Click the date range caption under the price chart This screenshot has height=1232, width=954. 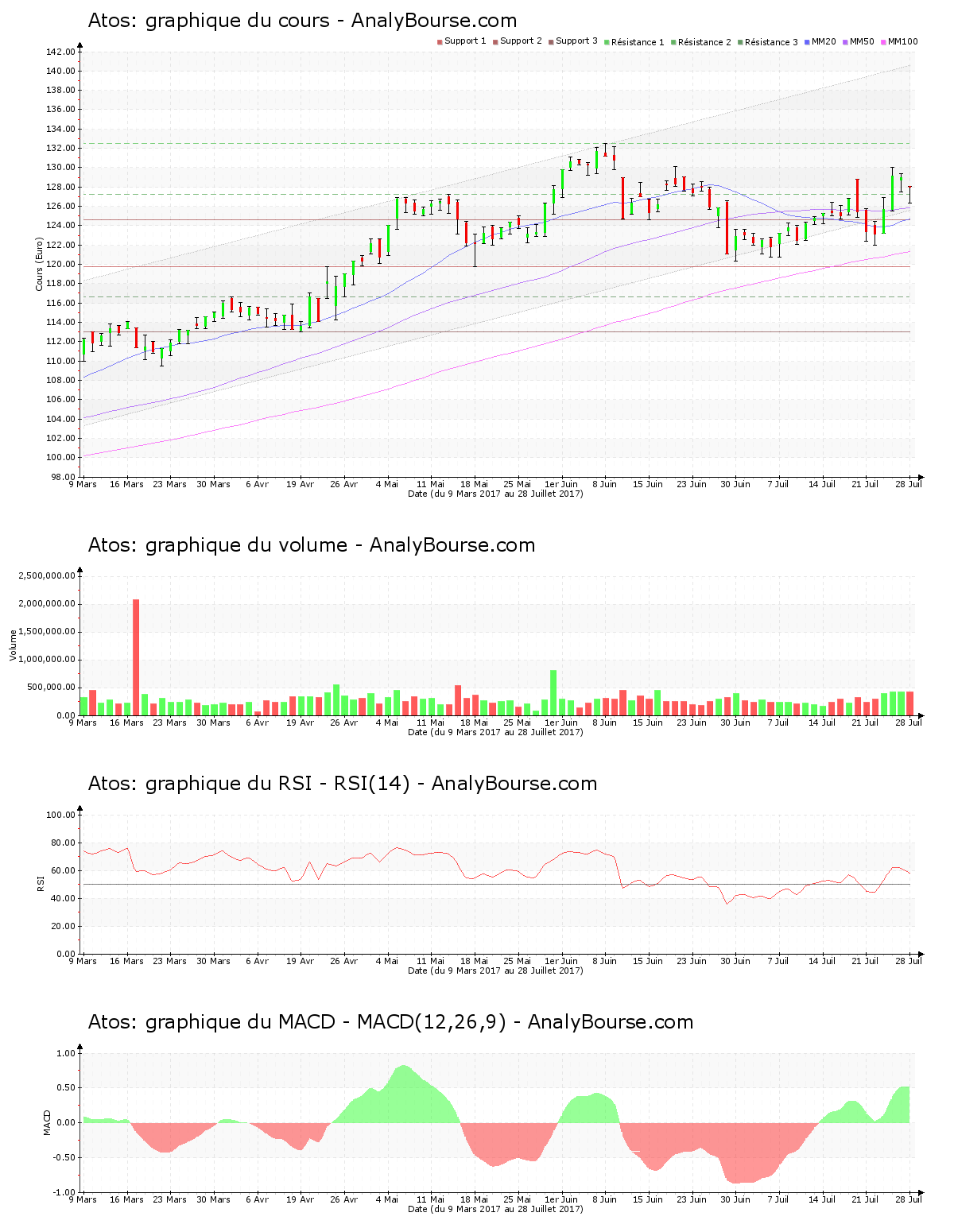495,494
